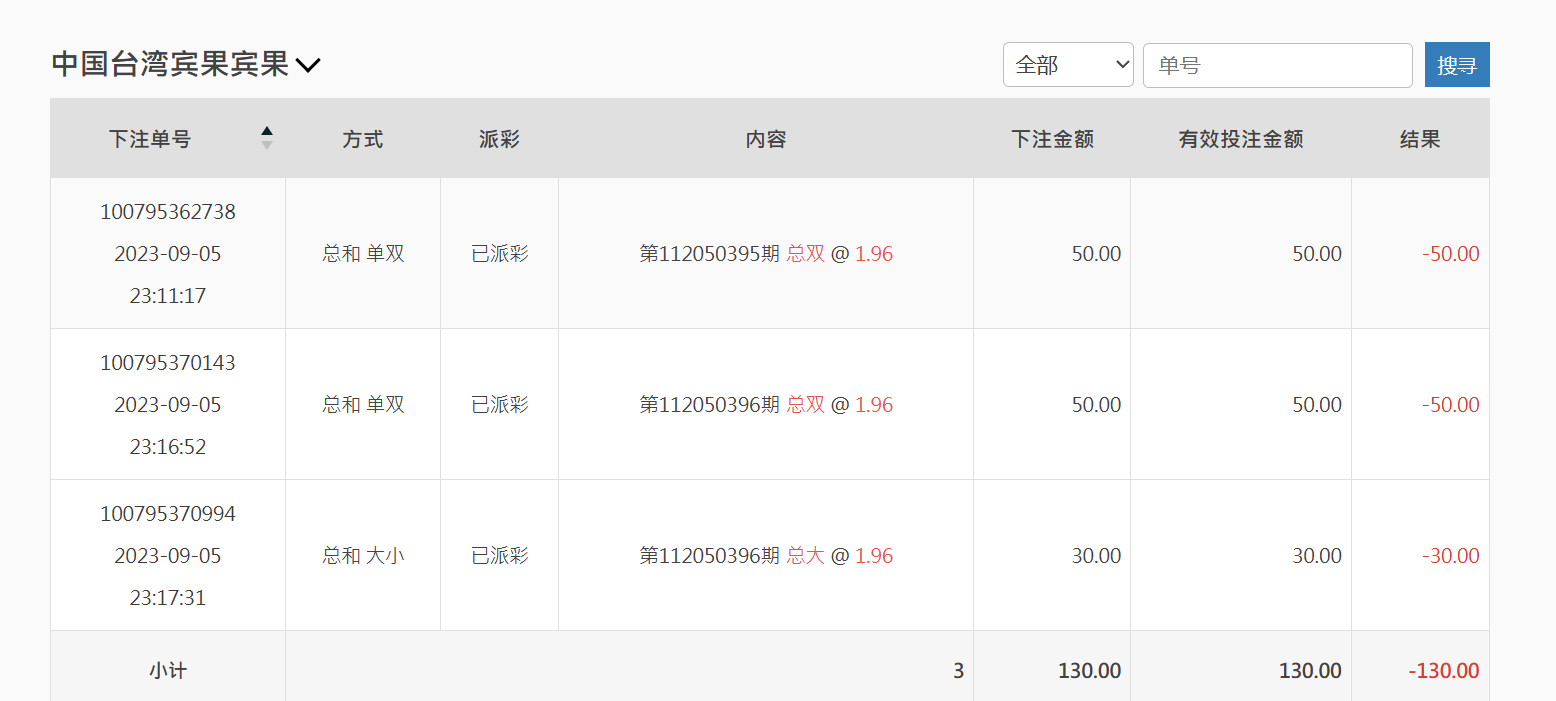Screen dimensions: 1556x701
Task: Select the 有效投注金额 column header
Action: pos(1240,139)
